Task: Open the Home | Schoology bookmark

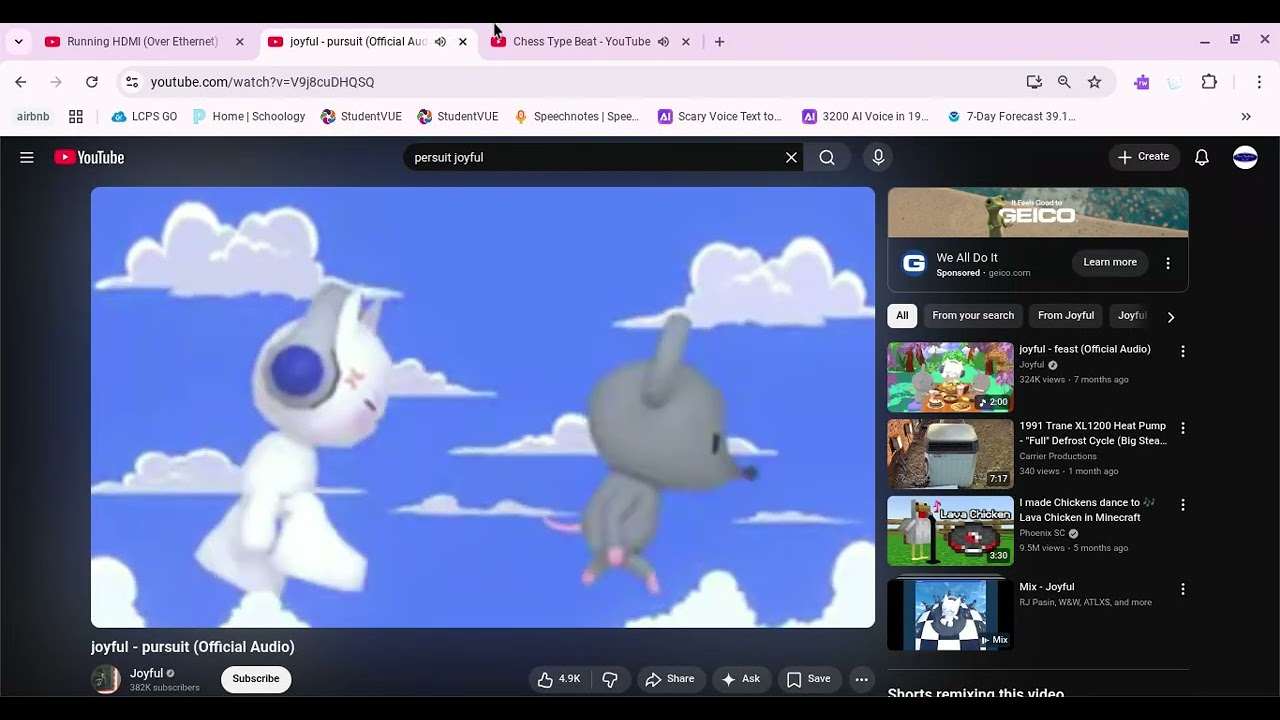Action: 249,117
